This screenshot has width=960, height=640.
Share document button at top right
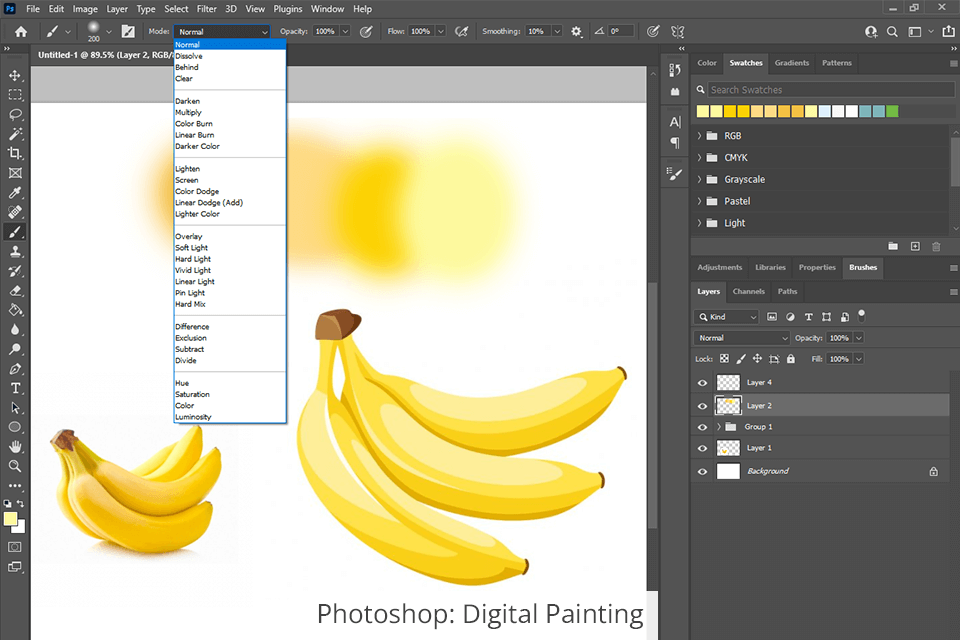point(948,31)
